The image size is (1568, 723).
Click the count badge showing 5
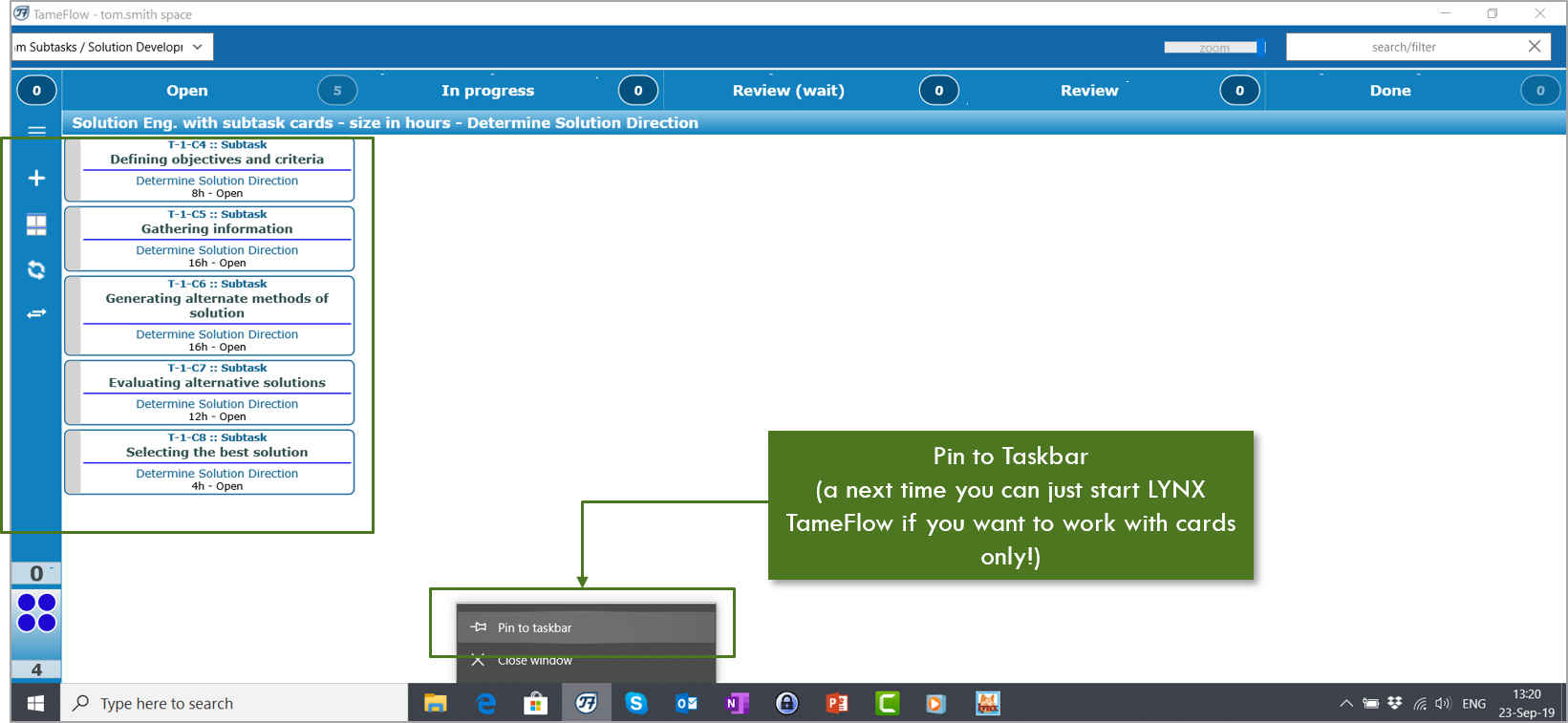point(337,91)
